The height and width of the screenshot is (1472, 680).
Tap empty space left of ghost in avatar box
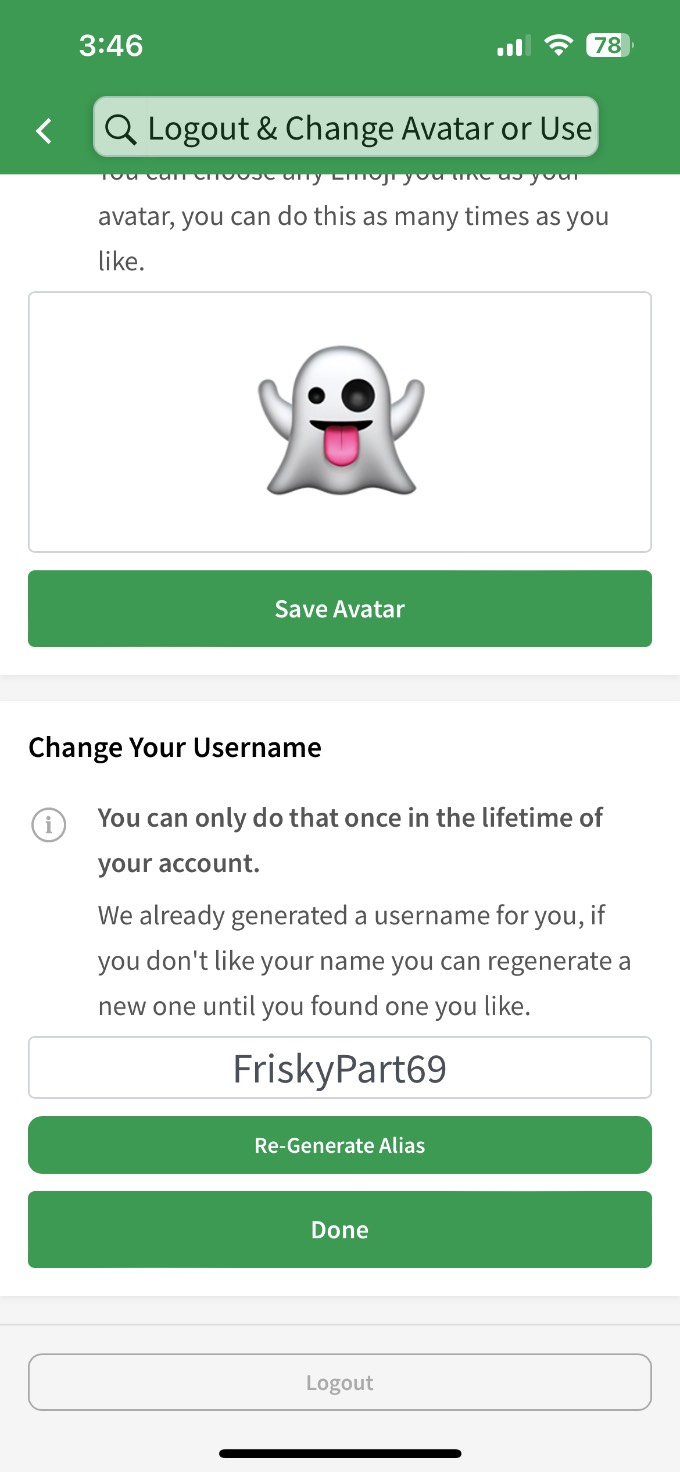140,422
